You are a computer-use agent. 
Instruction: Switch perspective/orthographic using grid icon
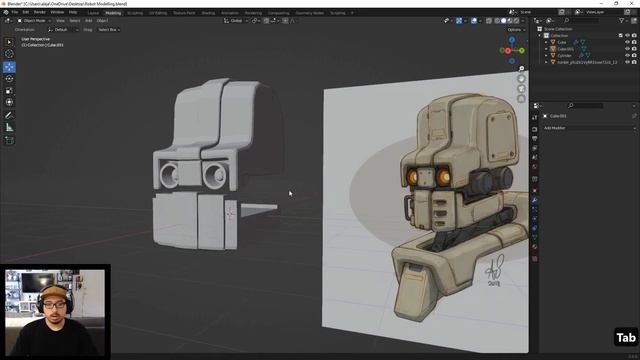point(521,98)
